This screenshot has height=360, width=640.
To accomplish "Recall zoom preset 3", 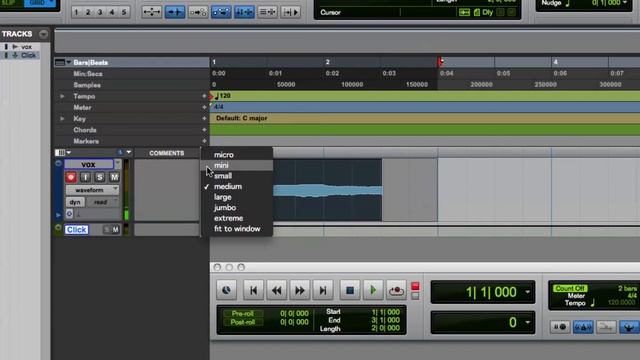I will coord(100,12).
